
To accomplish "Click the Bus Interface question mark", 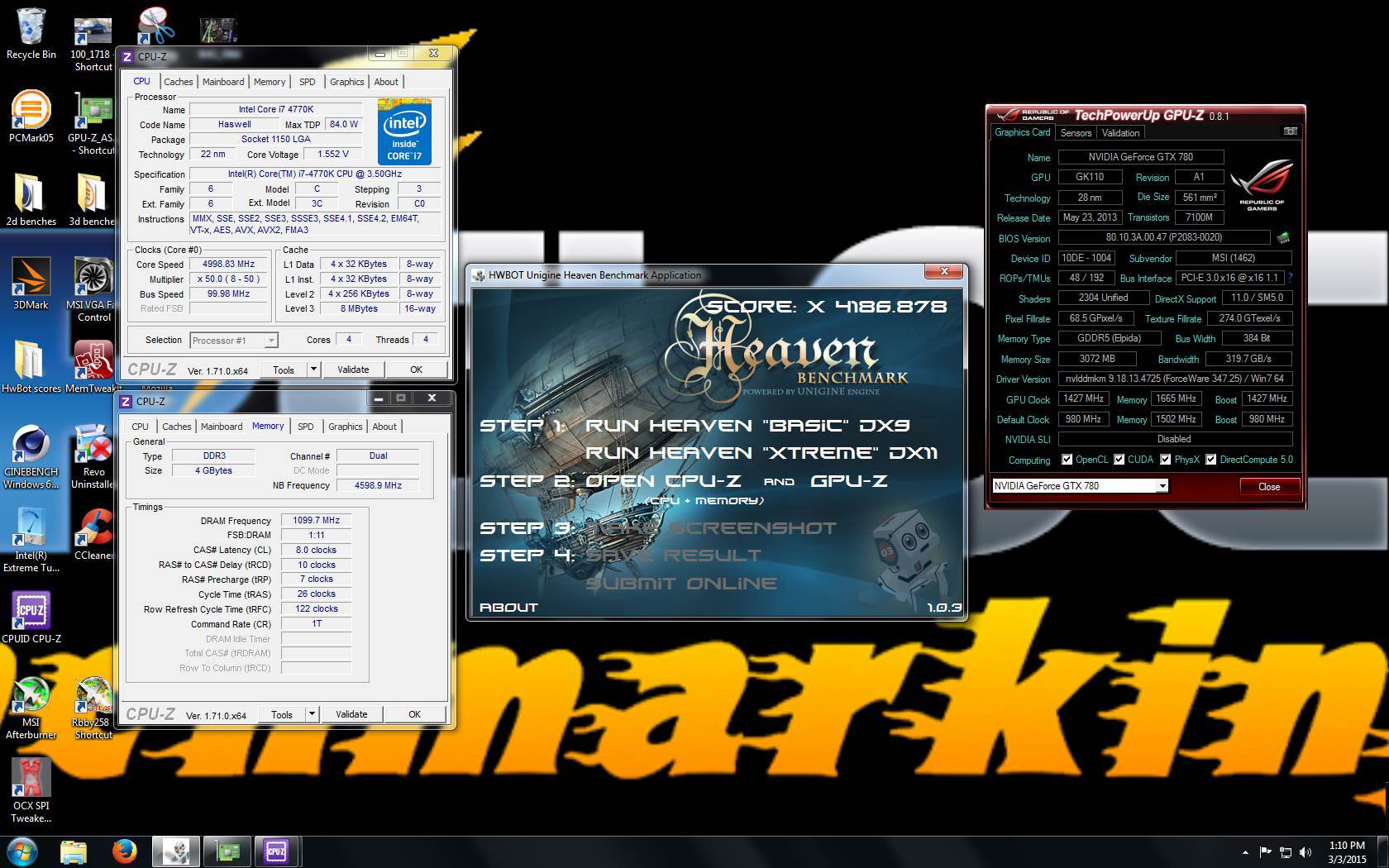I will pos(1291,278).
